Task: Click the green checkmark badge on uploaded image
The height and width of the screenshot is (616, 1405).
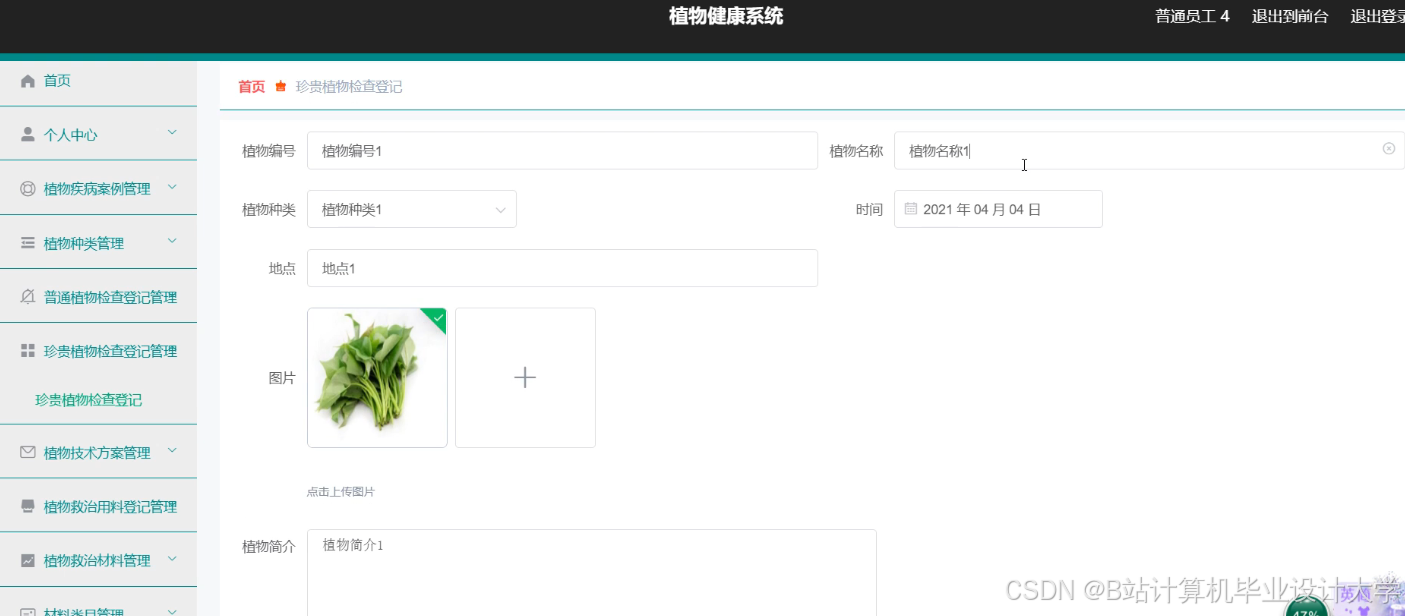Action: click(x=436, y=318)
